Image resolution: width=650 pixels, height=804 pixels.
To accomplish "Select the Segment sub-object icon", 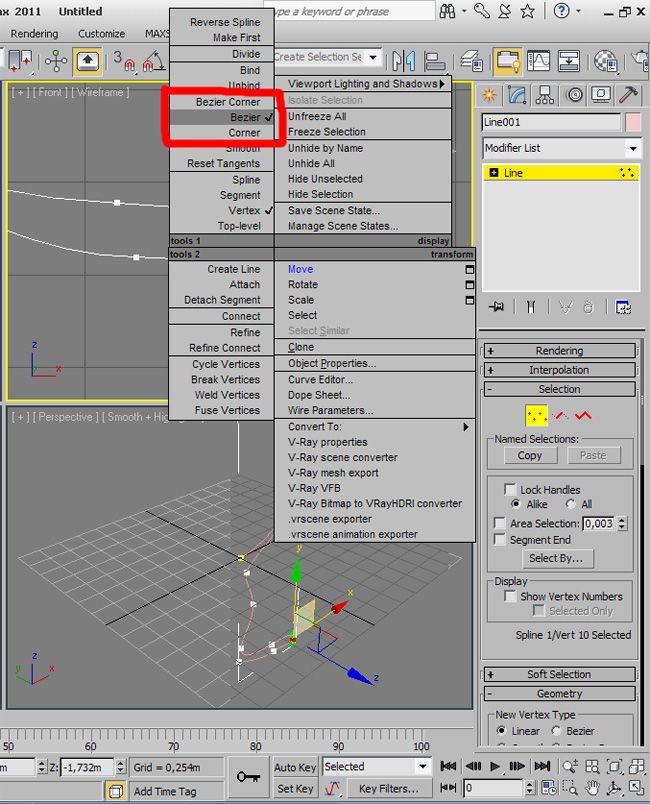I will [x=560, y=415].
